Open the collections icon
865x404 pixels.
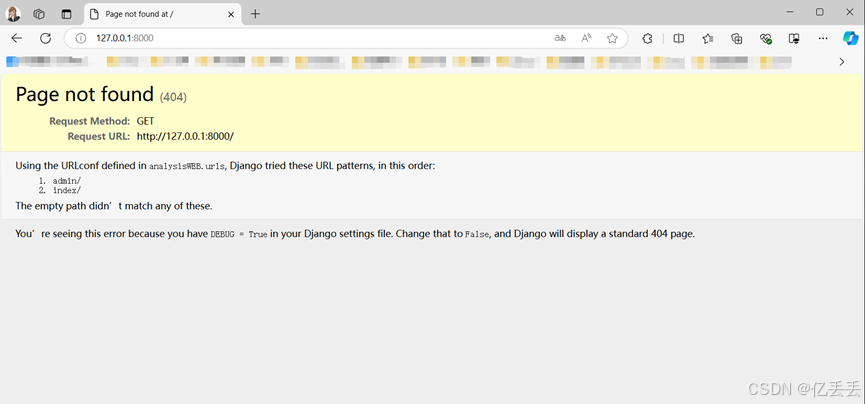pos(736,38)
